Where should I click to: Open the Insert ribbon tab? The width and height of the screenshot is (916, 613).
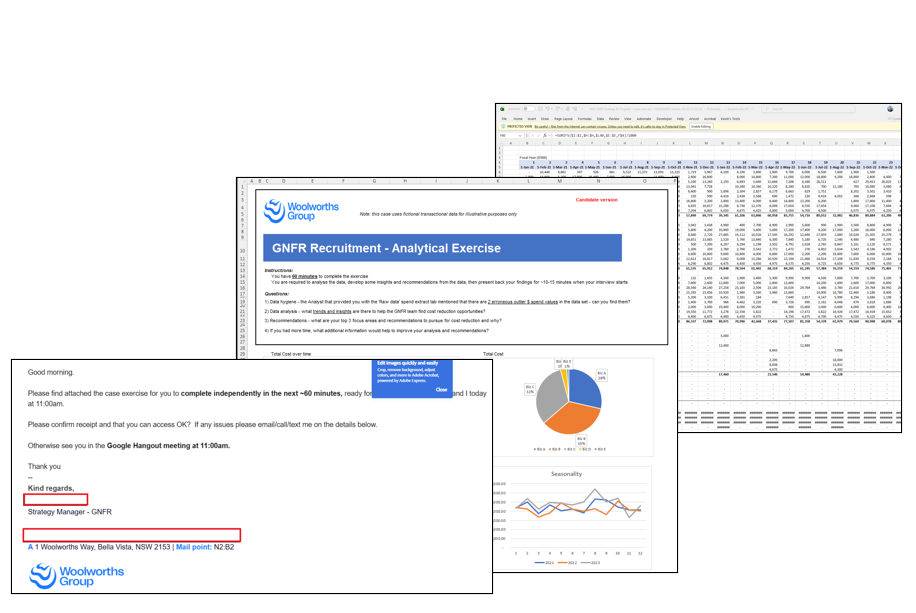pos(532,119)
